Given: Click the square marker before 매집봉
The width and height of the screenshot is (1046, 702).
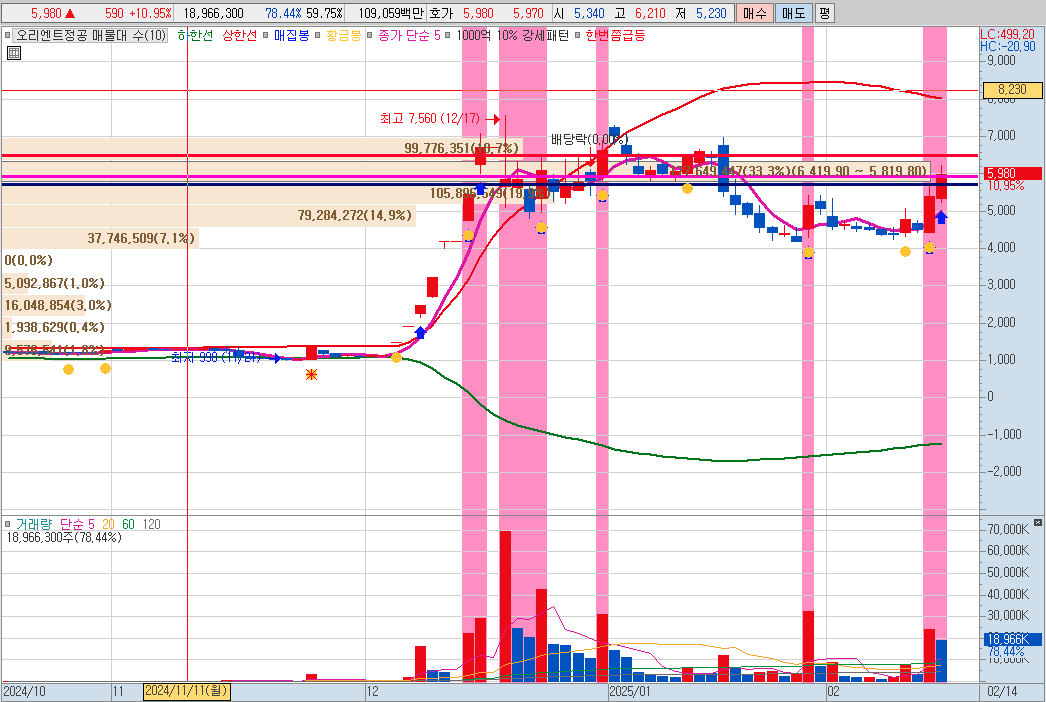Looking at the screenshot, I should pos(266,35).
